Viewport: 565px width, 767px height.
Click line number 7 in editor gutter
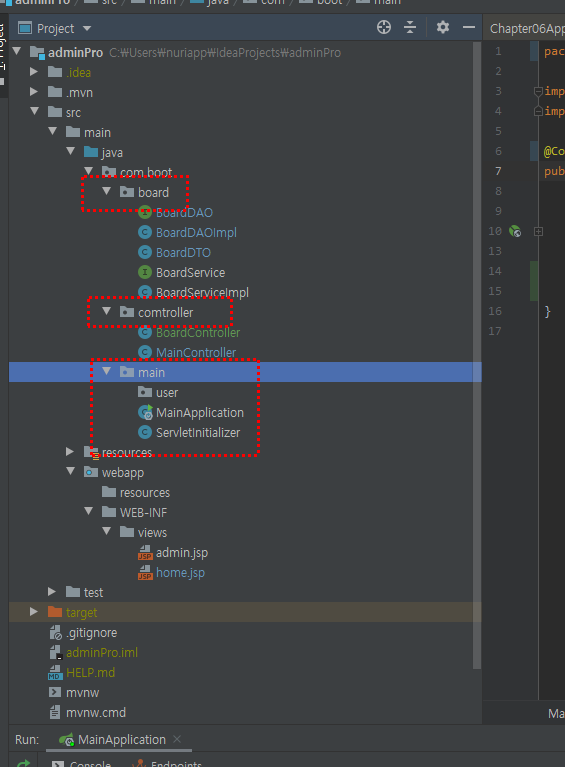point(498,171)
